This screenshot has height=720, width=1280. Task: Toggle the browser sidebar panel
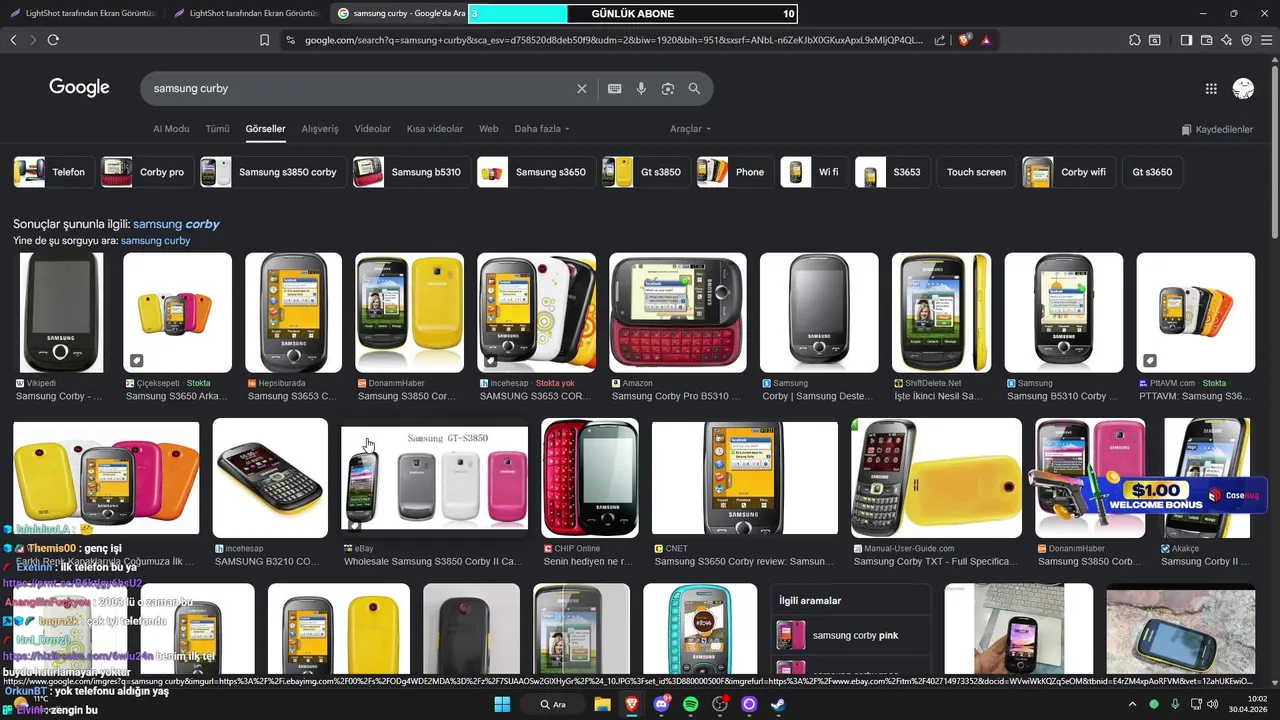(x=1186, y=40)
